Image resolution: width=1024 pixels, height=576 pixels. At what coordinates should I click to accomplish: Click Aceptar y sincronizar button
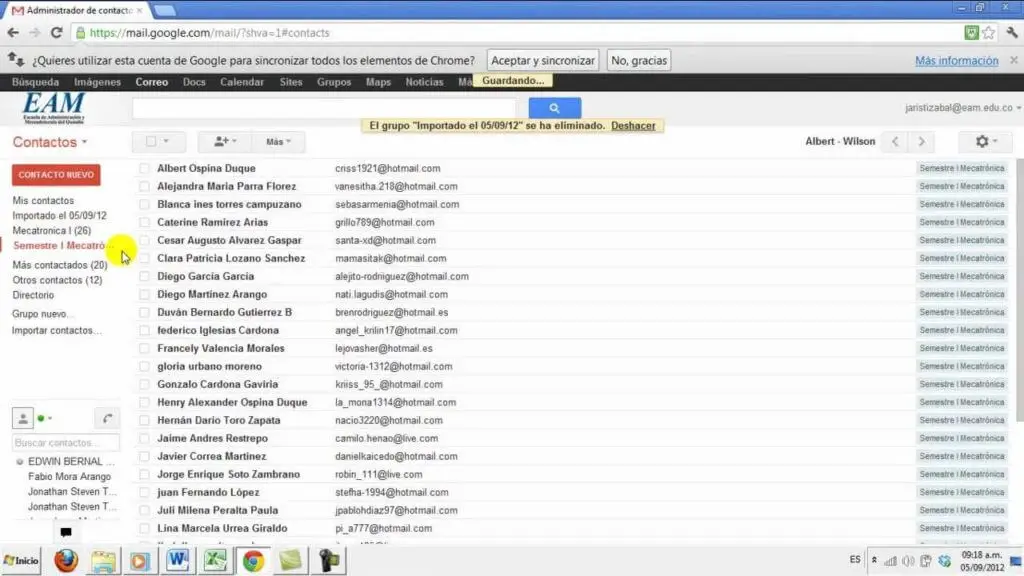click(543, 60)
